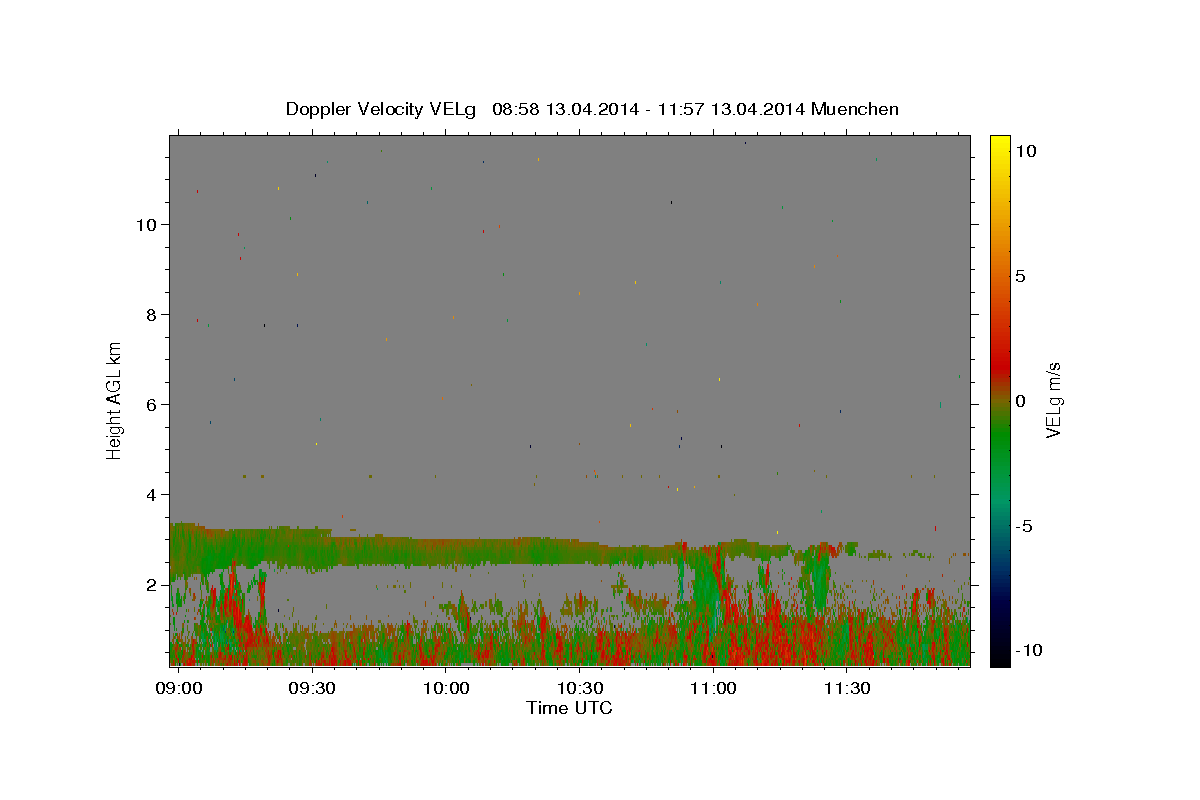The height and width of the screenshot is (800, 1200).
Task: Click the 'Height AGL km' axis label
Action: tap(114, 400)
